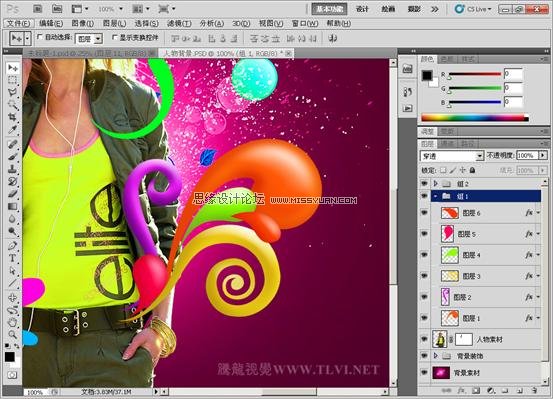Hide the 图层 3 layer
The width and height of the screenshot is (553, 399).
pos(424,276)
